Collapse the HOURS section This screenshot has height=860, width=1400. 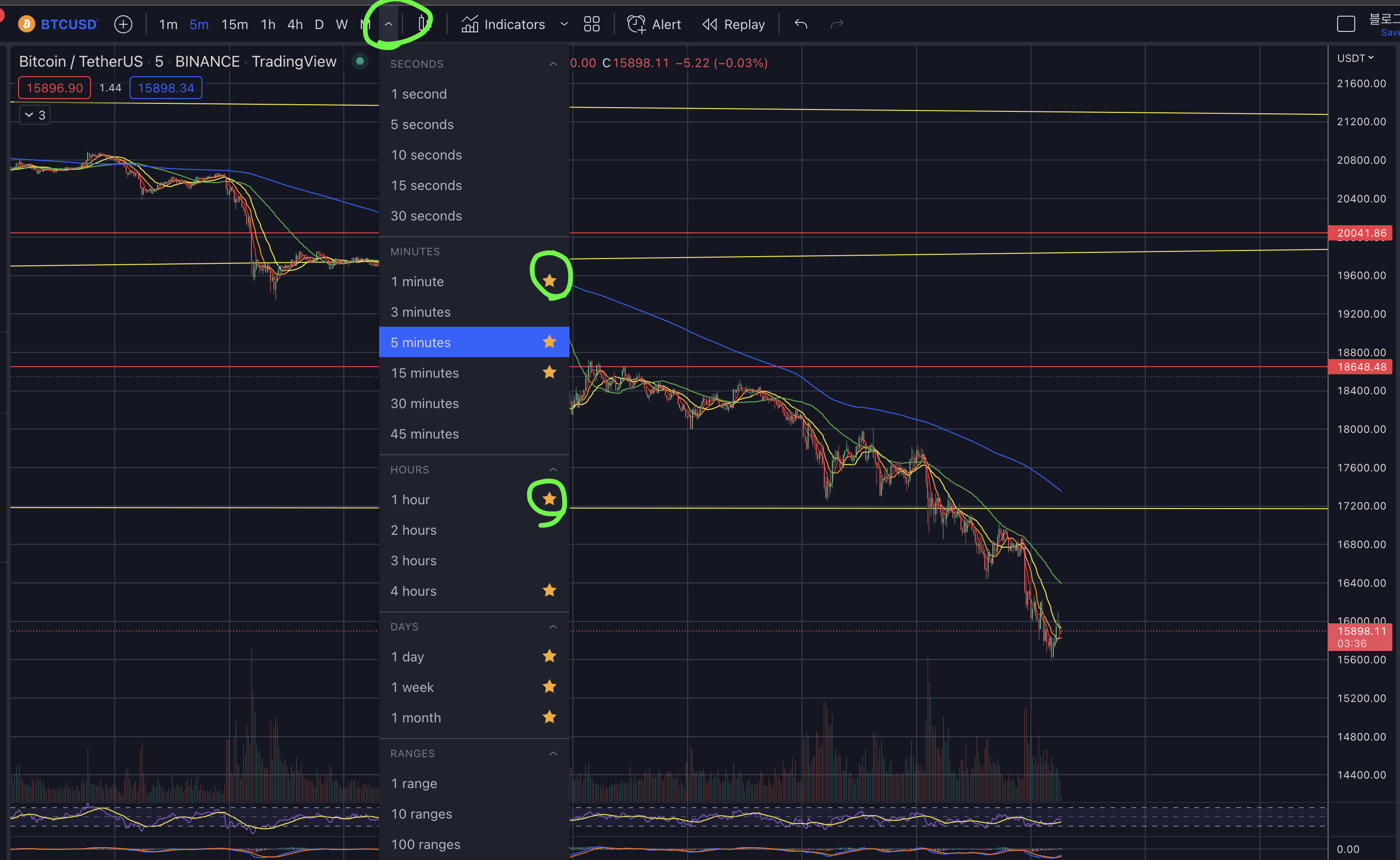[553, 470]
